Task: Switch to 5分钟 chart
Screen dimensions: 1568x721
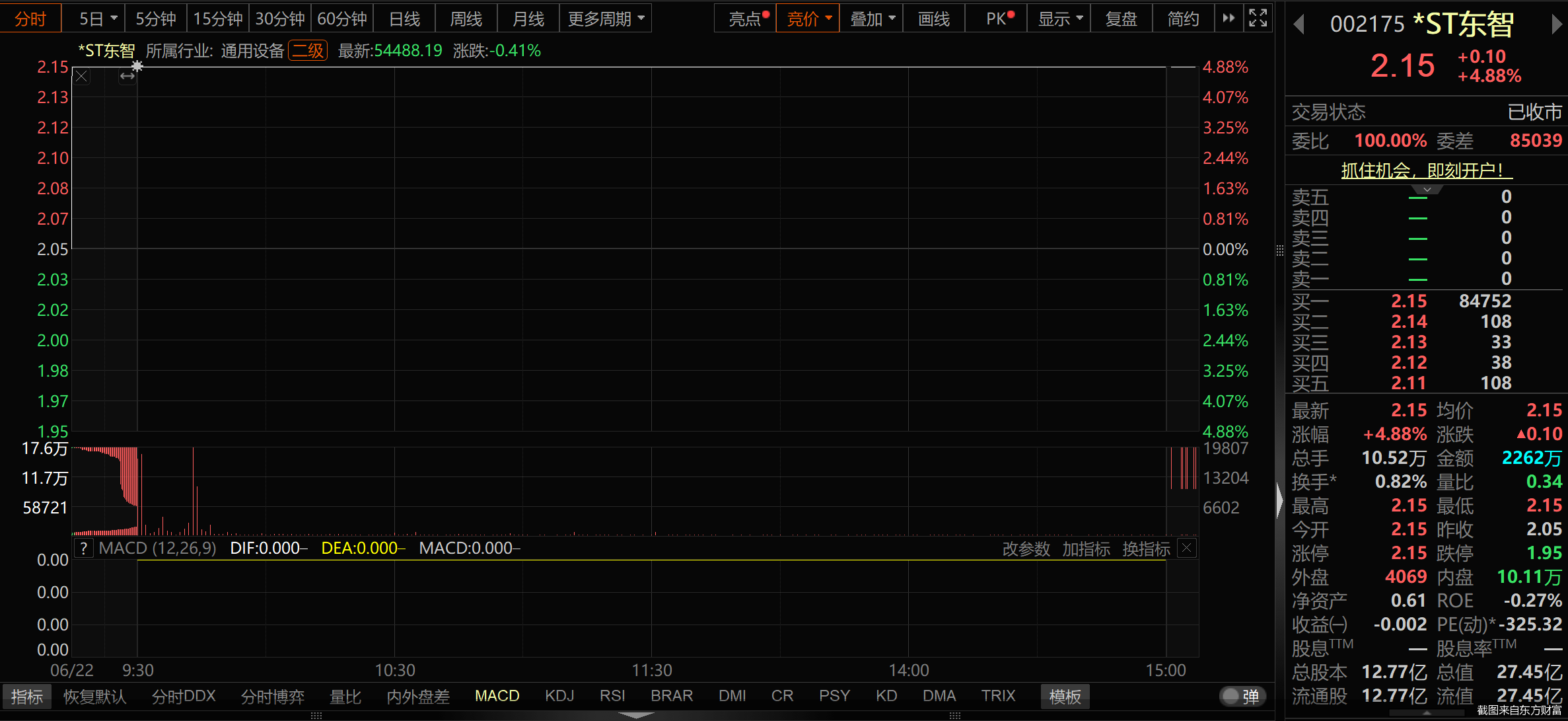Action: coord(156,19)
